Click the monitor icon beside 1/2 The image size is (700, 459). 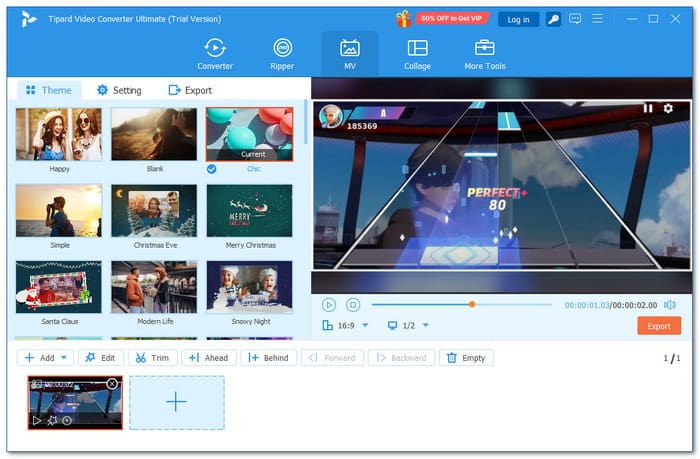point(392,325)
